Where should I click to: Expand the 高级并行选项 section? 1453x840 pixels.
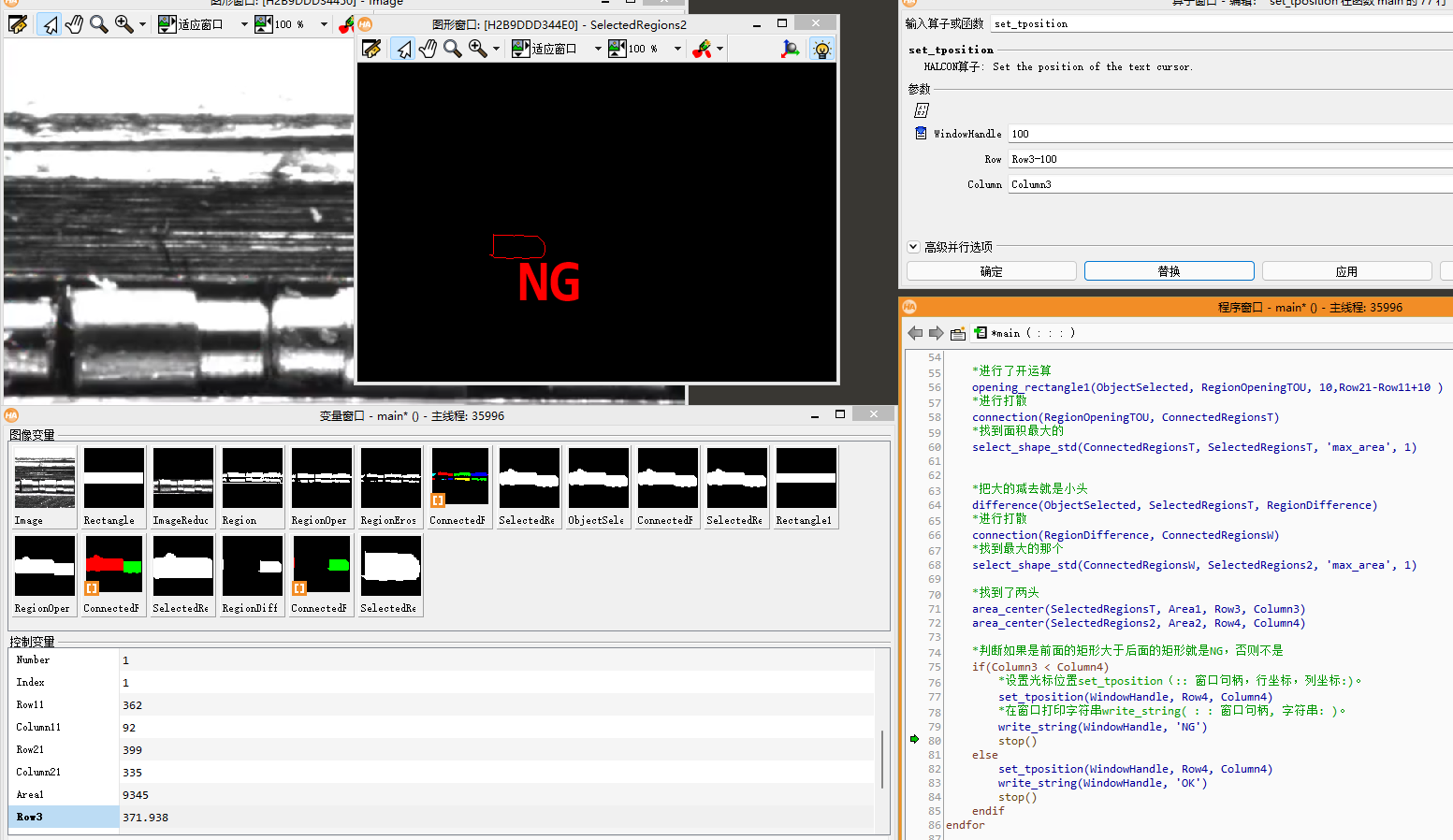[x=913, y=247]
